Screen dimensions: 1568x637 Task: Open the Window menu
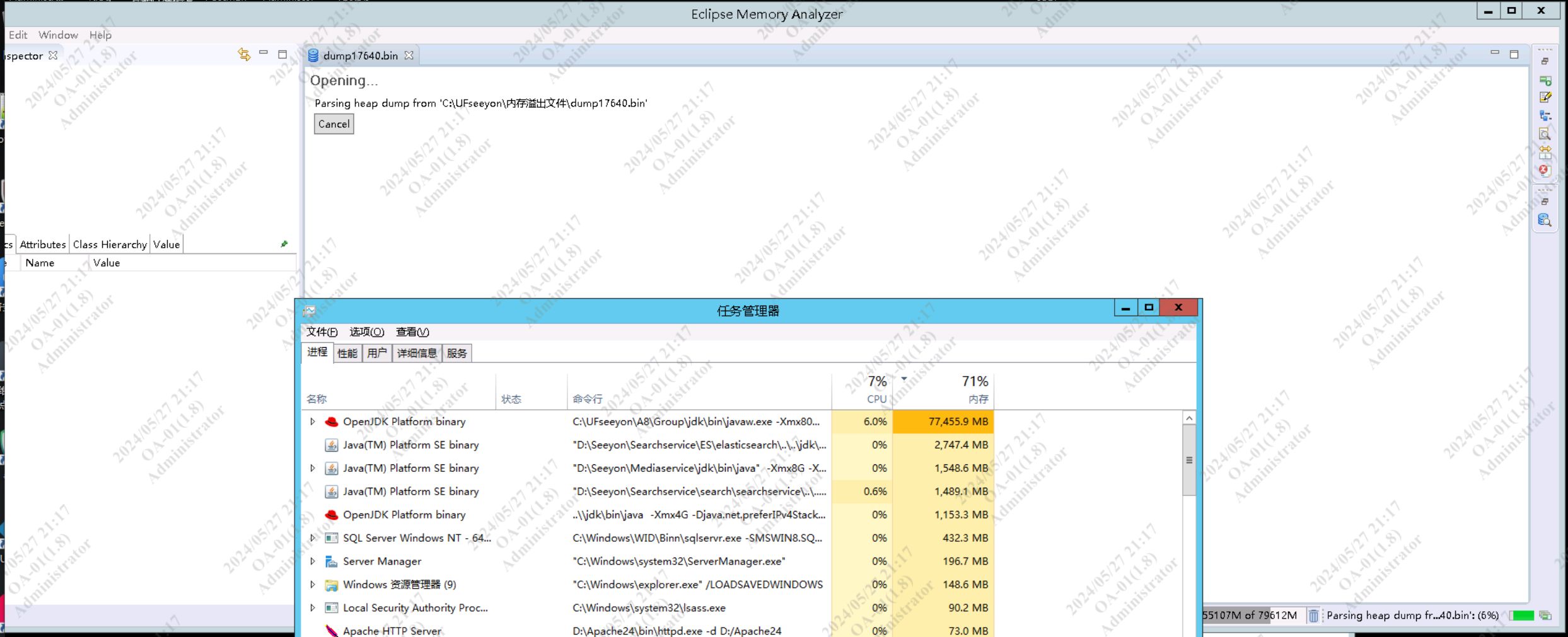(58, 35)
